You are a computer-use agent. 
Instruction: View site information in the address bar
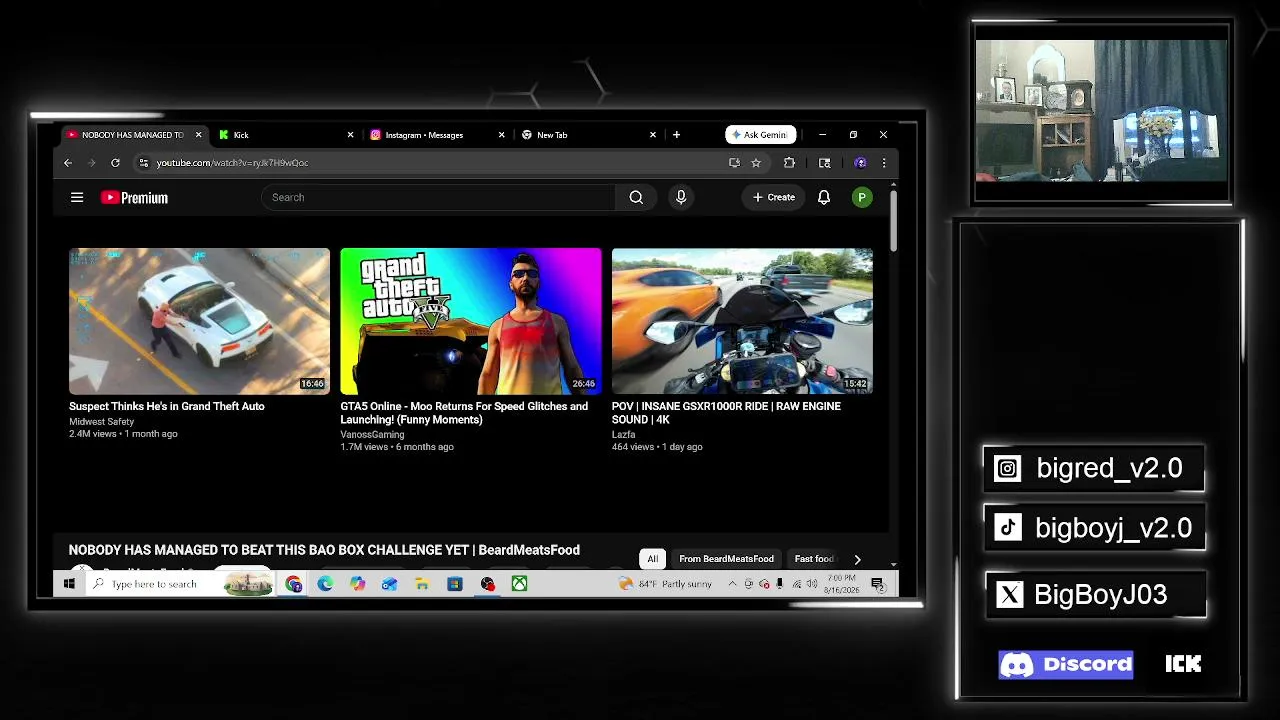[144, 163]
